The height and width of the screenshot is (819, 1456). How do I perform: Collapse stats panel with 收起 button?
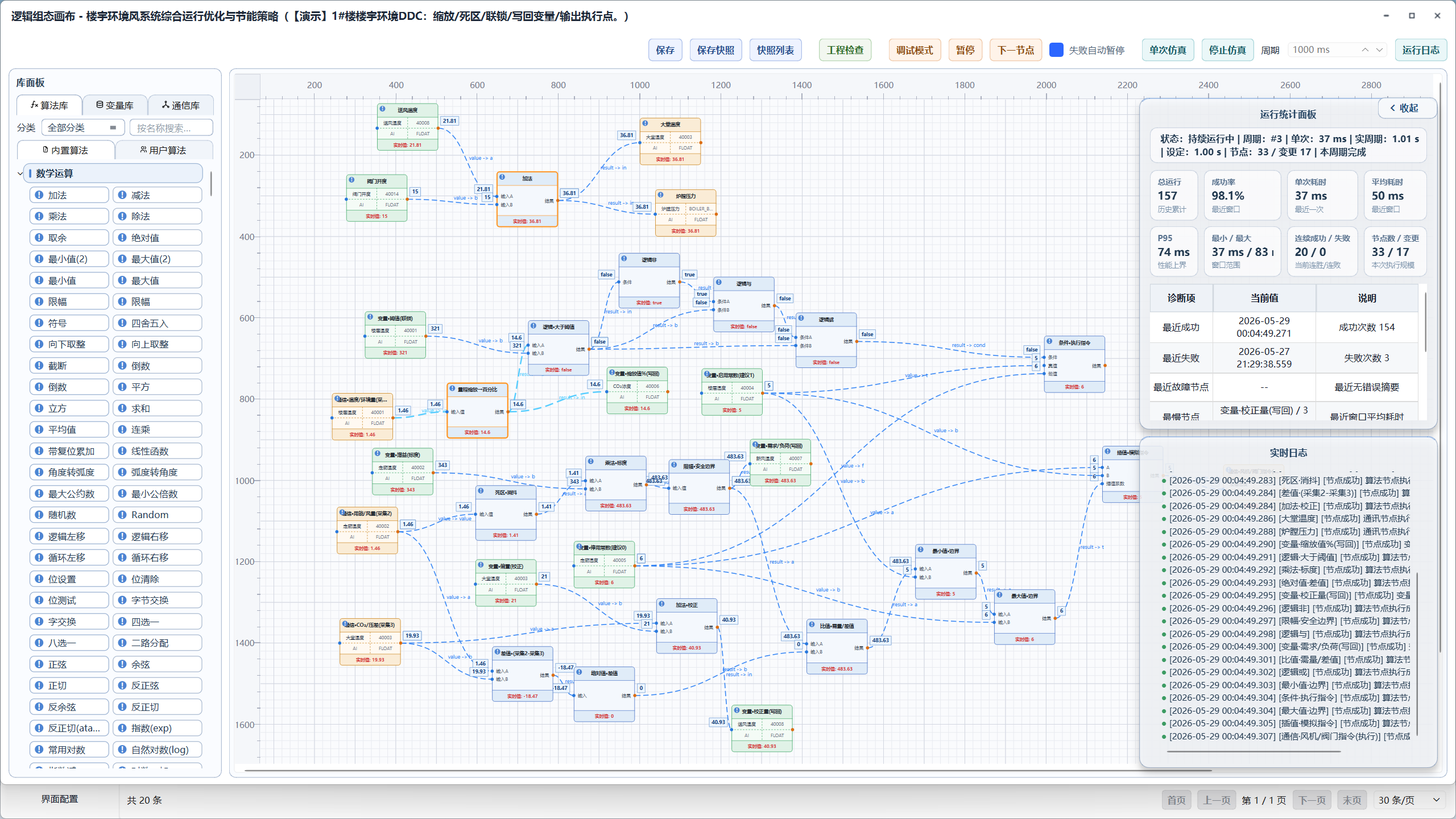[1407, 108]
